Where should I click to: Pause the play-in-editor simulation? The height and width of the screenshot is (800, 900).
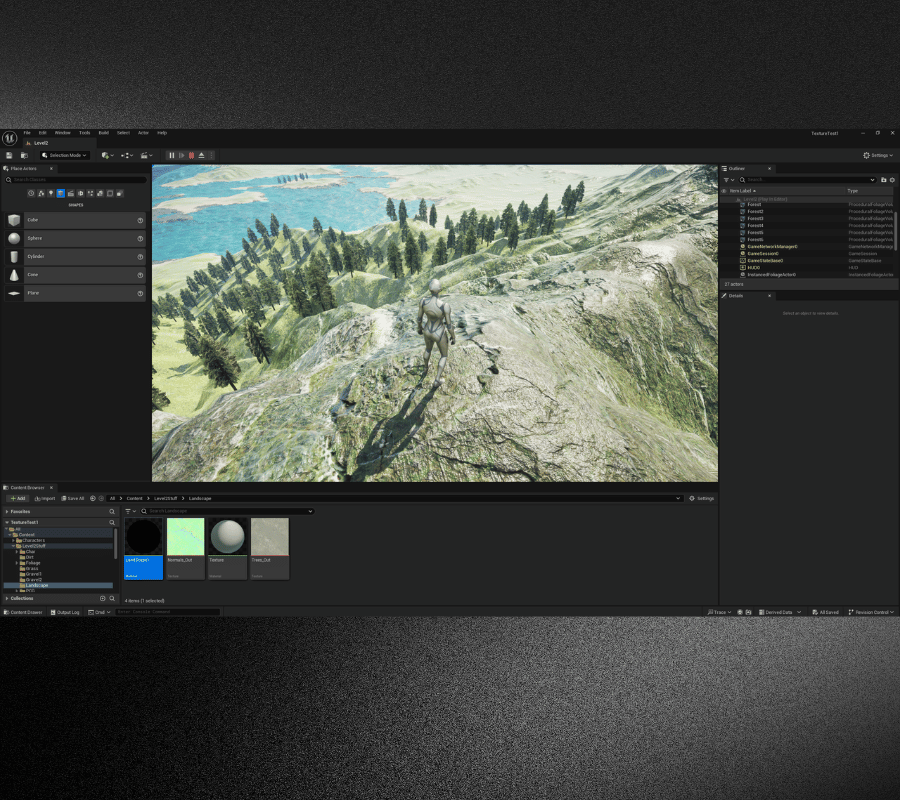171,155
